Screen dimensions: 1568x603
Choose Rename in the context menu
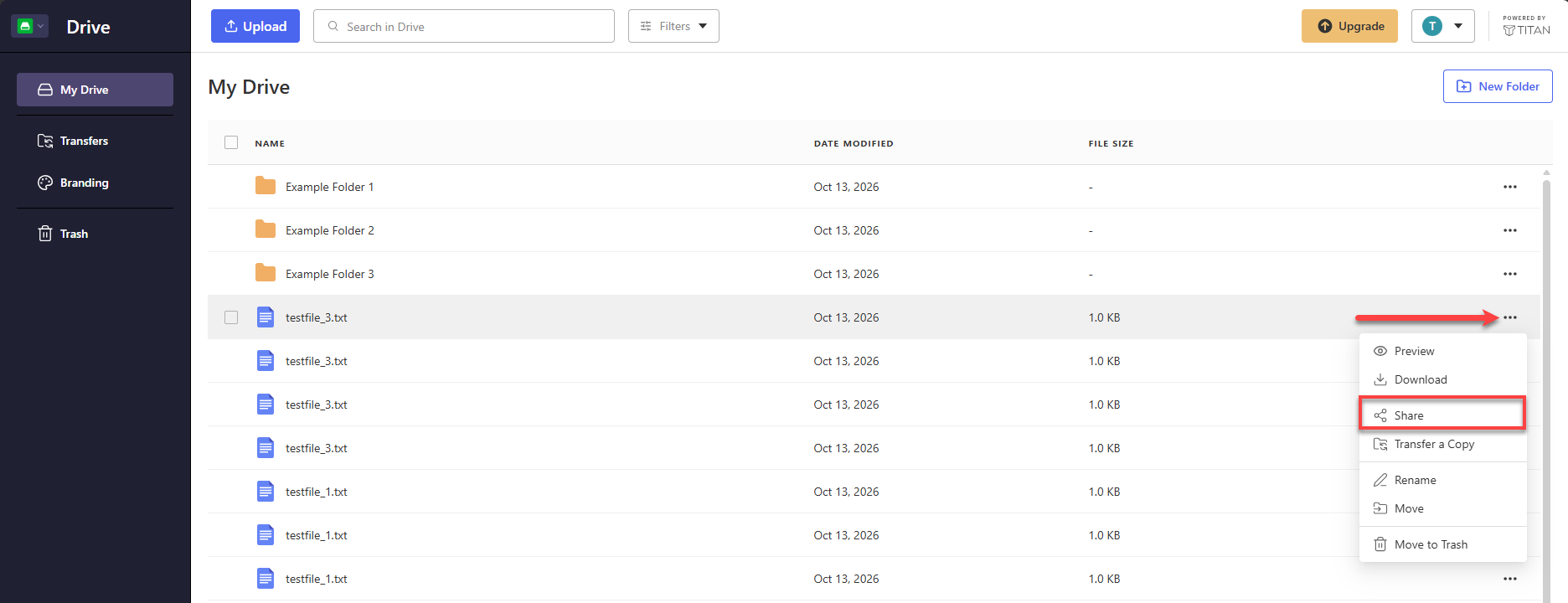[x=1442, y=480]
